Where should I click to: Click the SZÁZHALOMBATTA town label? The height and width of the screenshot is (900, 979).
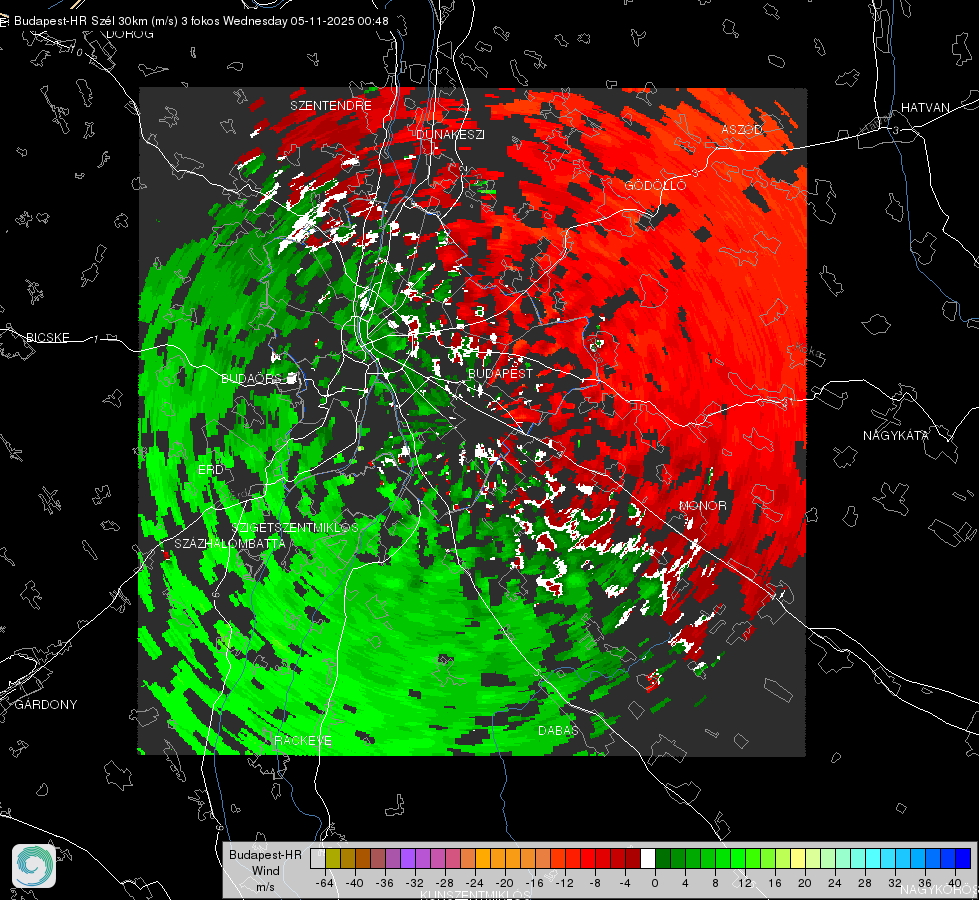click(x=230, y=543)
